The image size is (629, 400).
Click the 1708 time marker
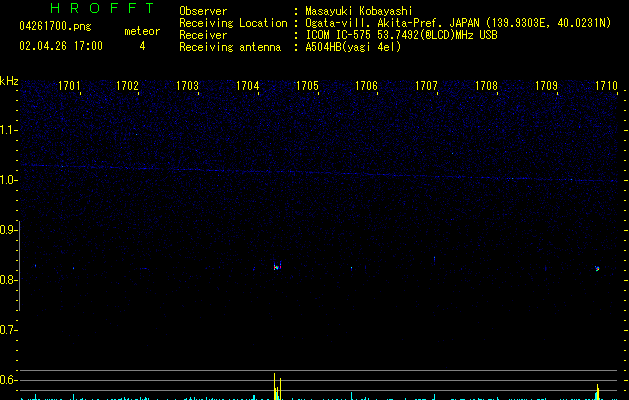(486, 86)
